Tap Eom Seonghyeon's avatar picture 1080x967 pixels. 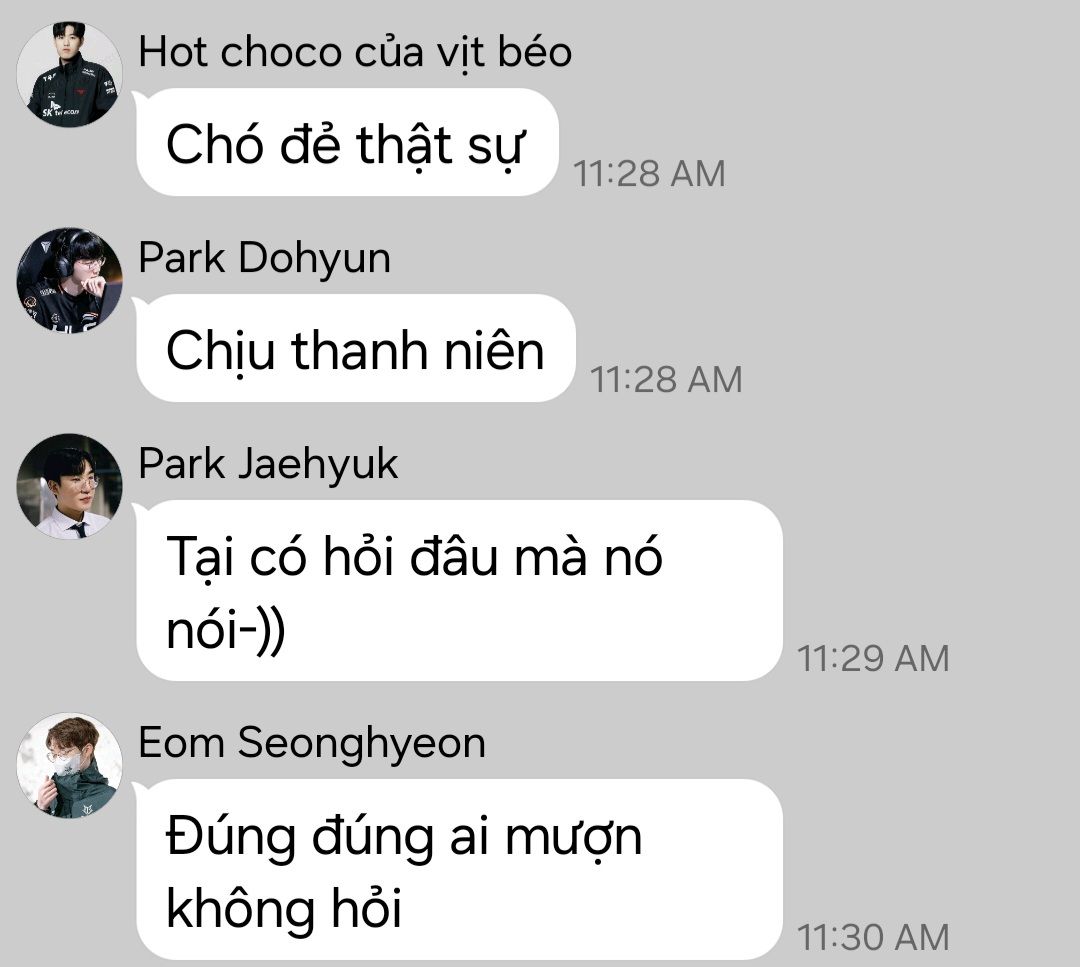tap(70, 765)
